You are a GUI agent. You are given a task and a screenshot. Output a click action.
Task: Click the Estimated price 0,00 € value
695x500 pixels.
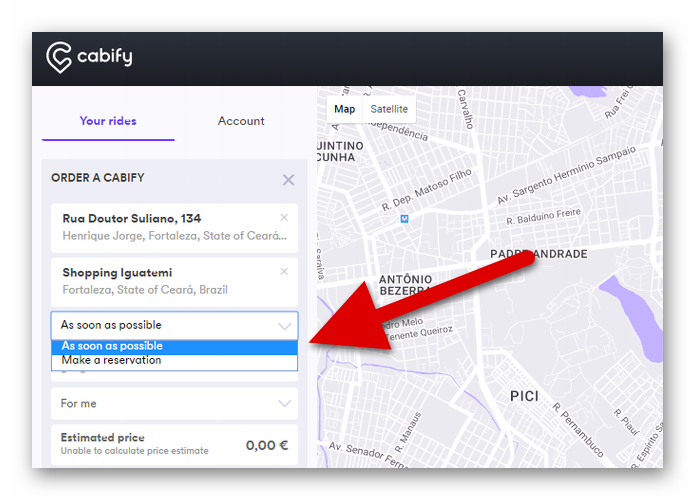click(x=267, y=445)
